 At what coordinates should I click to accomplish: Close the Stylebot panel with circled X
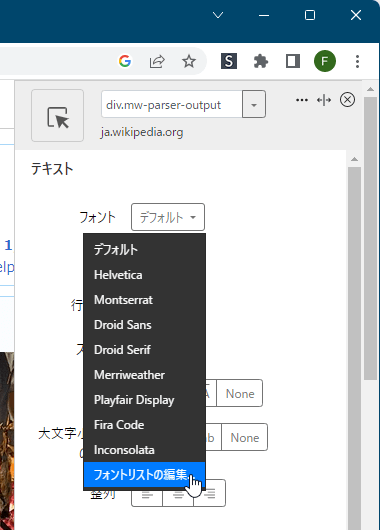click(x=347, y=100)
